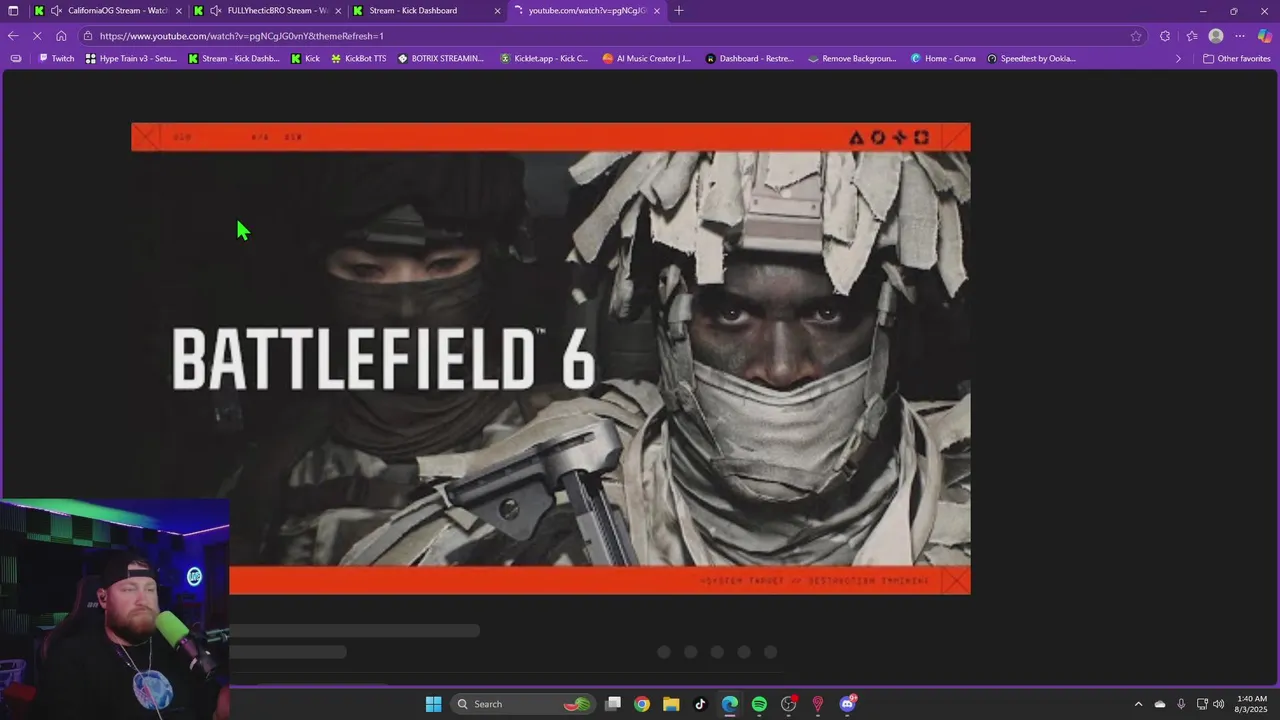Image resolution: width=1280 pixels, height=720 pixels.
Task: Open the KickBot TTS bookmark
Action: click(358, 59)
